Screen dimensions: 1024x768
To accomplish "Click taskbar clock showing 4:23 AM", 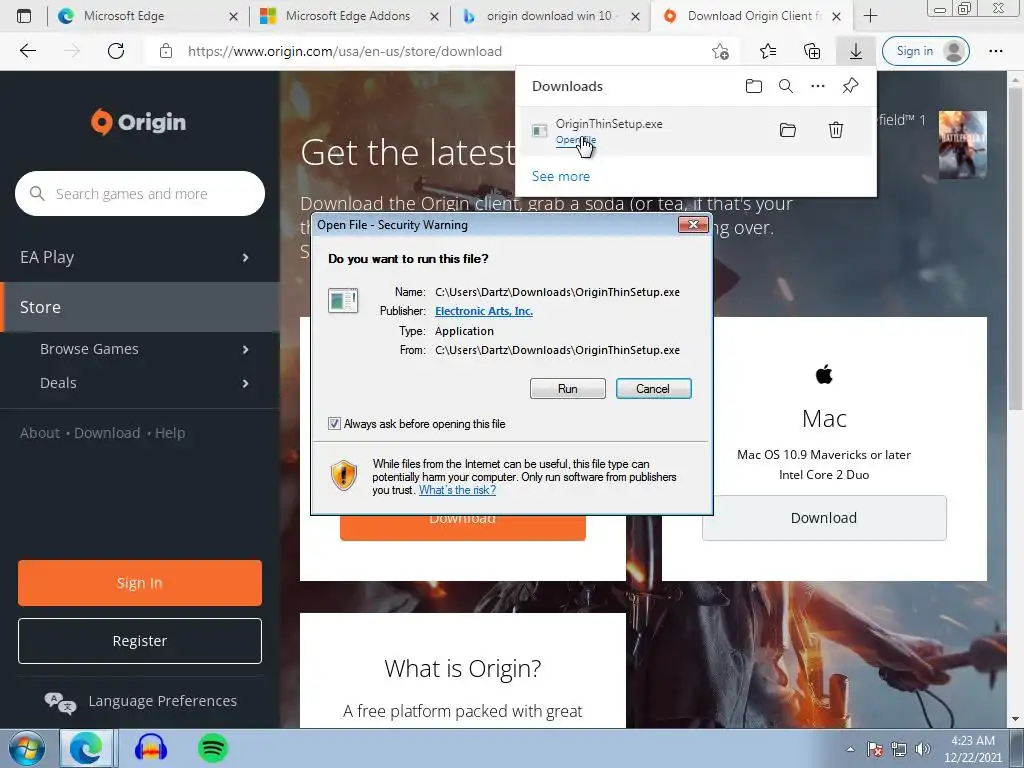I will point(972,749).
